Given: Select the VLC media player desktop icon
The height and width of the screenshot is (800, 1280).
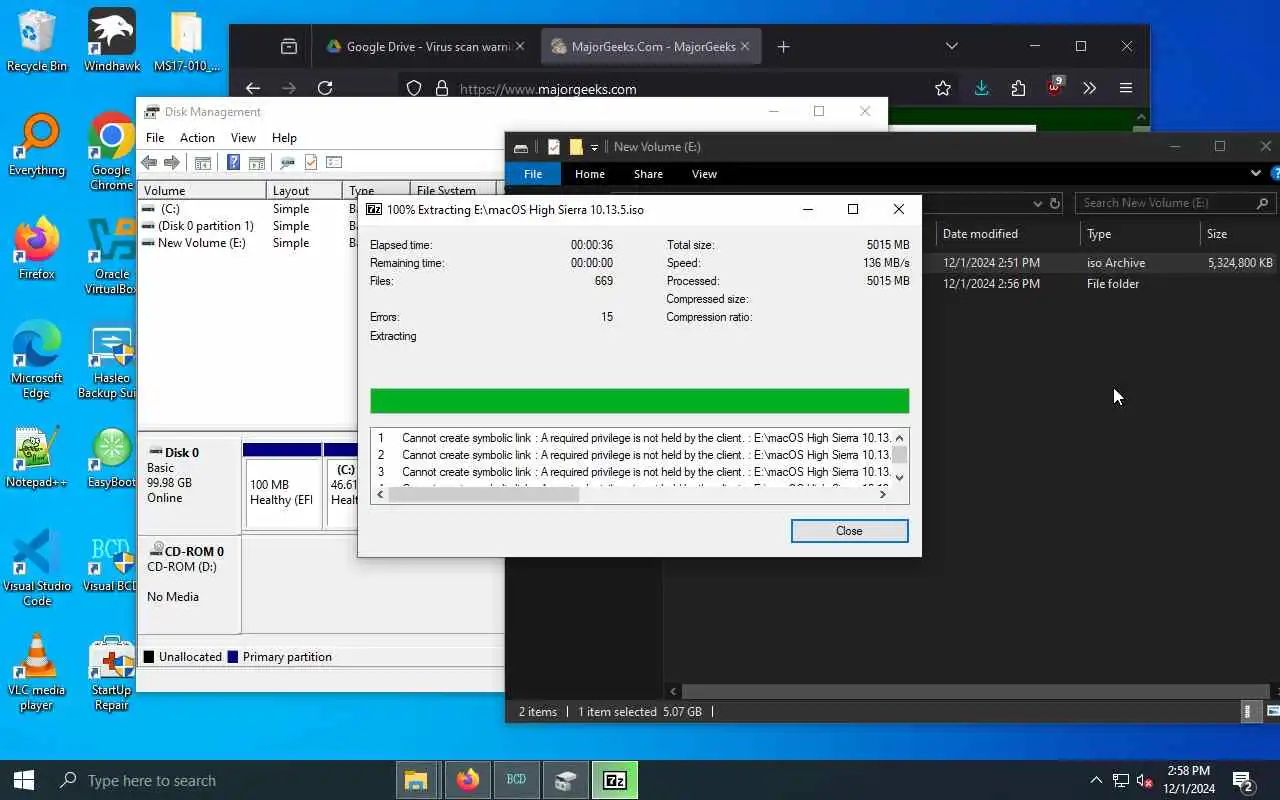Looking at the screenshot, I should pyautogui.click(x=37, y=673).
